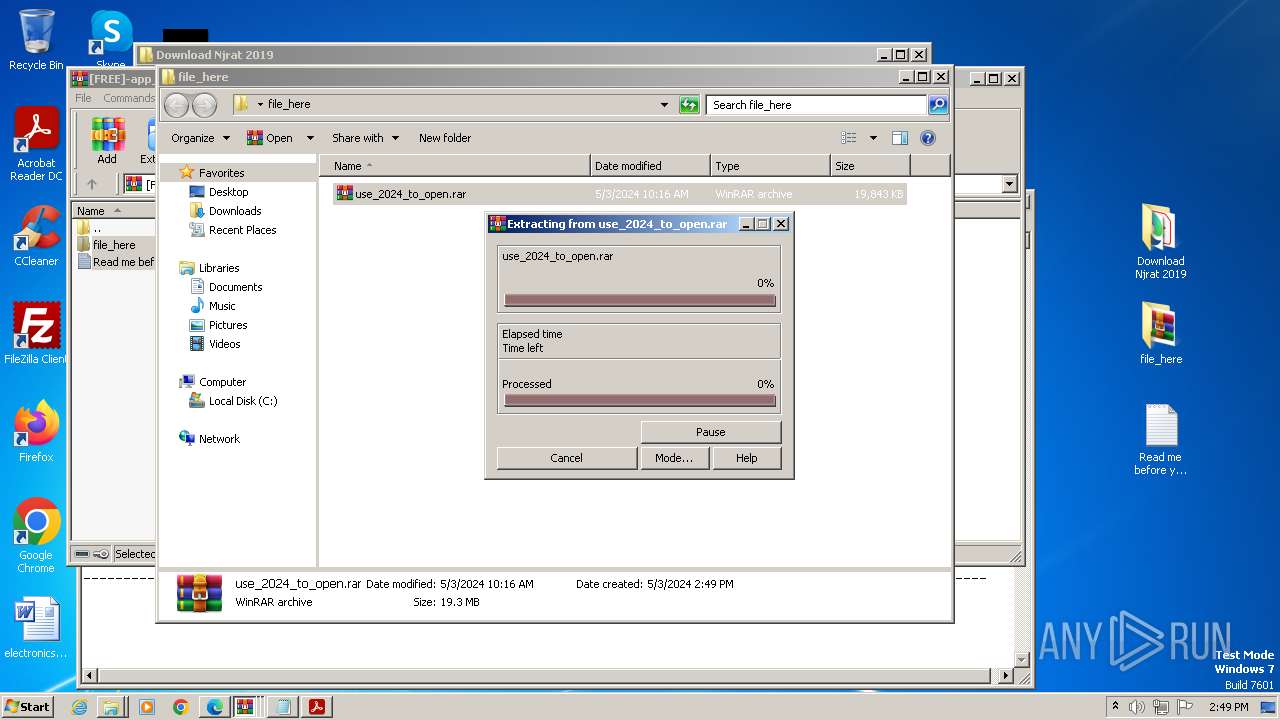Click the Forward navigation button

(204, 104)
